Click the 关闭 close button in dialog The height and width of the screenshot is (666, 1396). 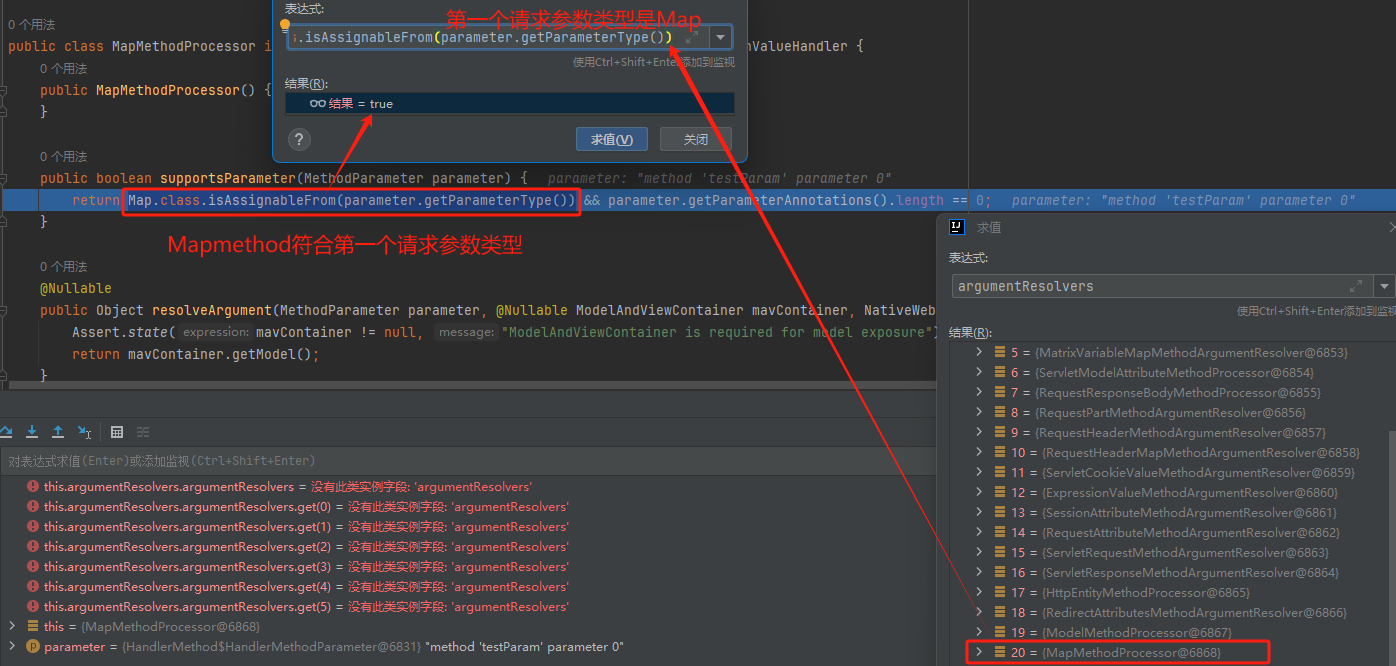(696, 139)
